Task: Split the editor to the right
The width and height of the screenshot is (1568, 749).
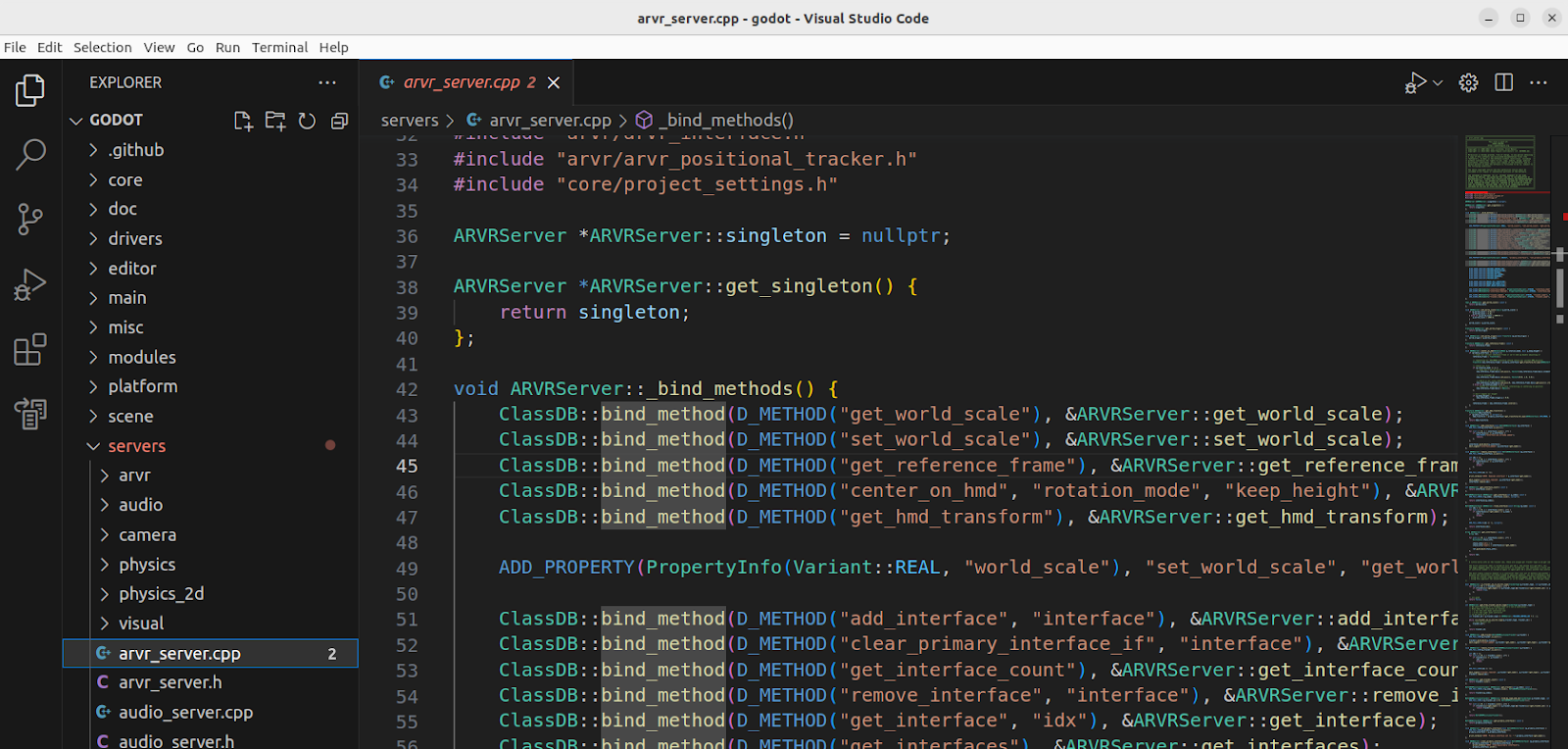Action: click(x=1503, y=83)
